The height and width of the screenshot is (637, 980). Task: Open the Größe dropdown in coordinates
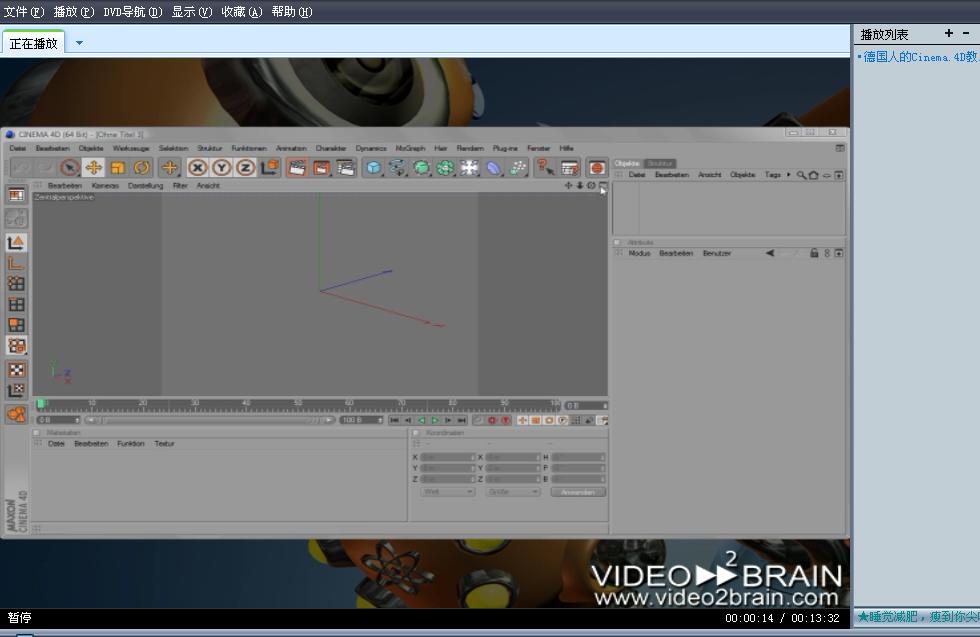[x=512, y=492]
